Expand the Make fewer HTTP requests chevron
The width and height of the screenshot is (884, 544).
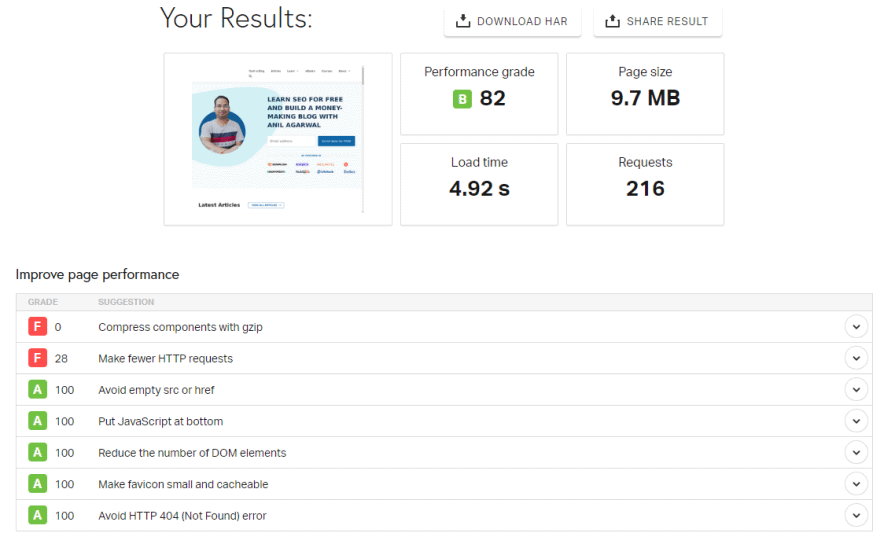pyautogui.click(x=855, y=358)
